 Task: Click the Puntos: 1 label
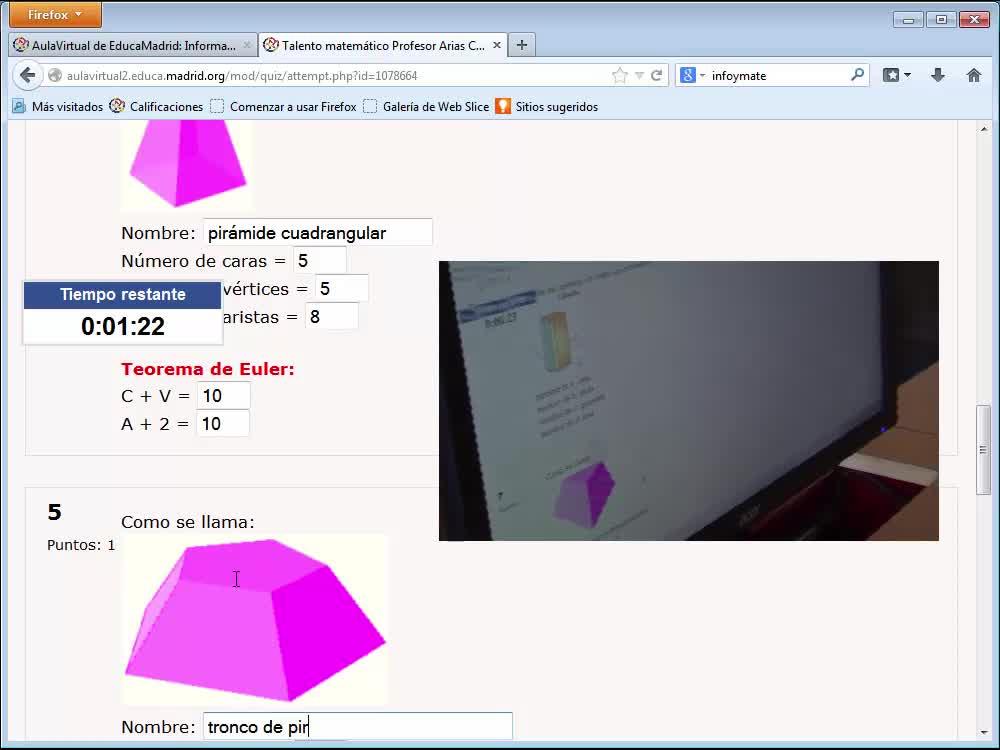81,545
